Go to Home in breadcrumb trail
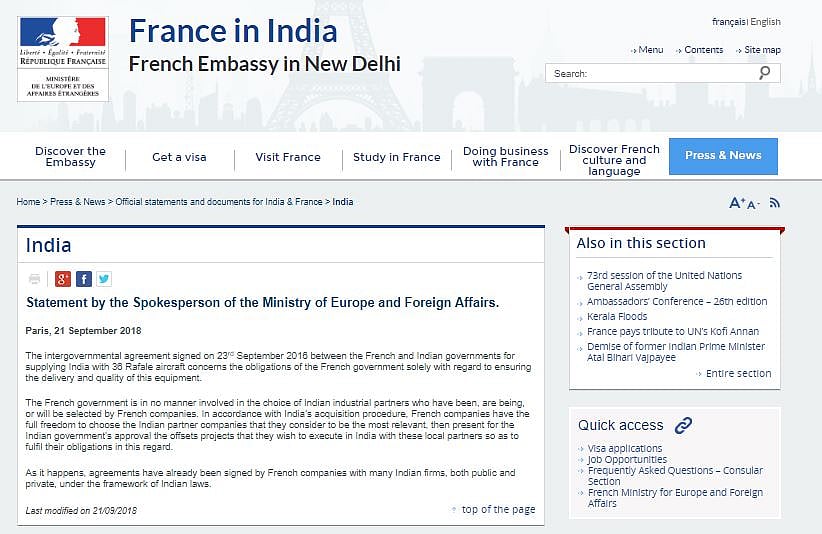Image resolution: width=822 pixels, height=534 pixels. pyautogui.click(x=28, y=202)
